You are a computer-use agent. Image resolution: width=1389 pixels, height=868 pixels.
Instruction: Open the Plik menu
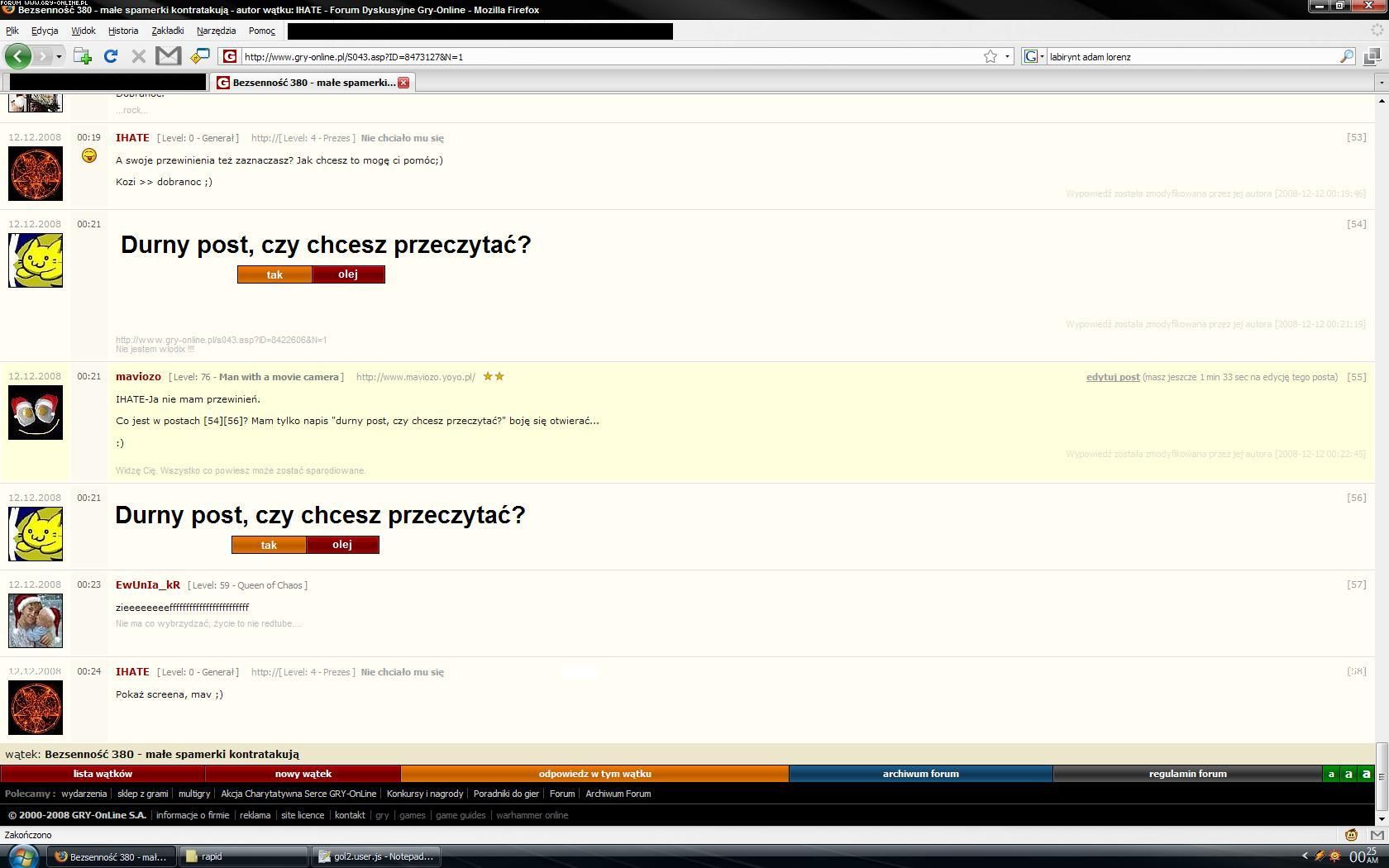pyautogui.click(x=12, y=31)
